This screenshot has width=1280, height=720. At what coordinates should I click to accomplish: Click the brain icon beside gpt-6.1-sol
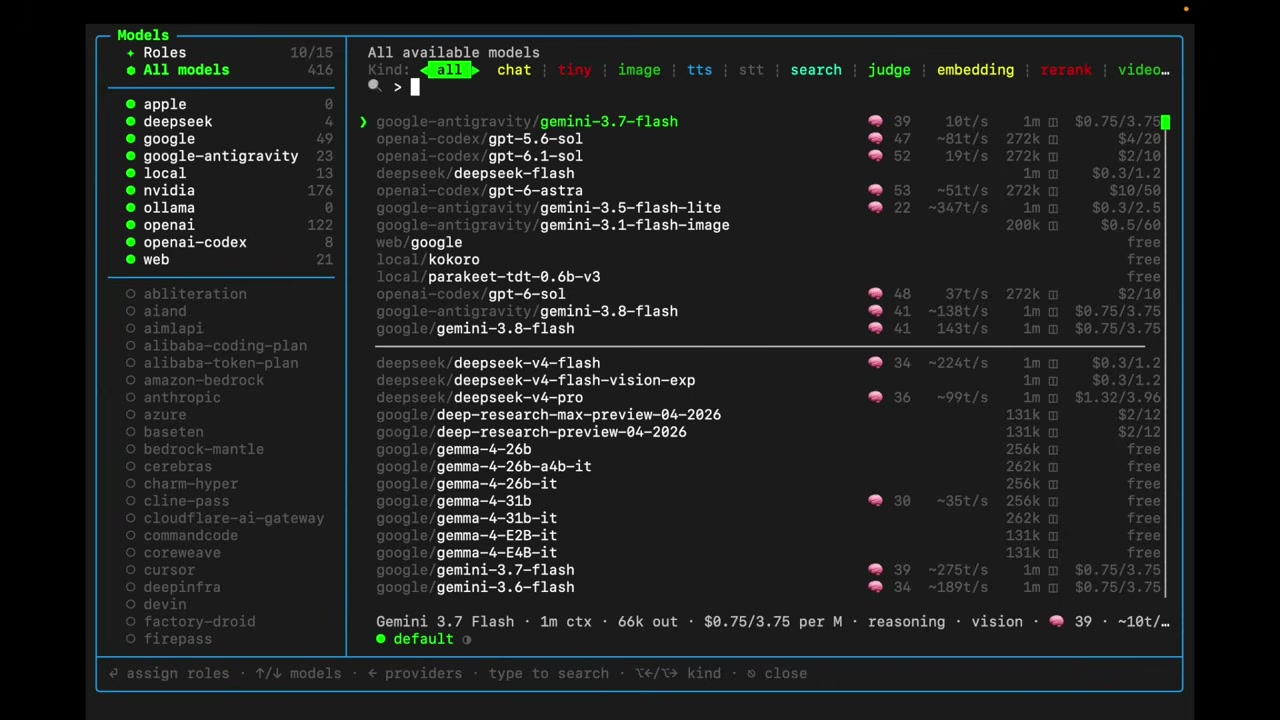875,156
